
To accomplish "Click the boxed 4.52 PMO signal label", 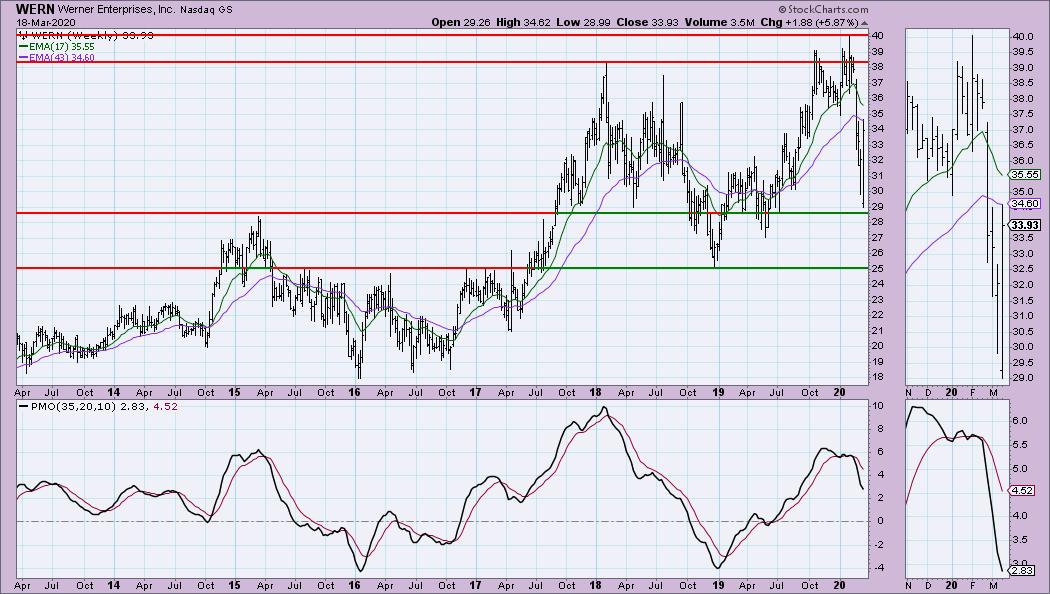I will [1022, 490].
